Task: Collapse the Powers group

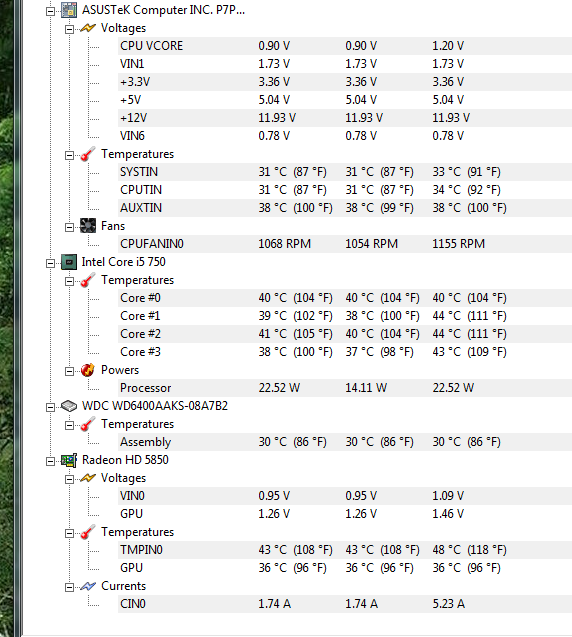Action: coord(69,371)
